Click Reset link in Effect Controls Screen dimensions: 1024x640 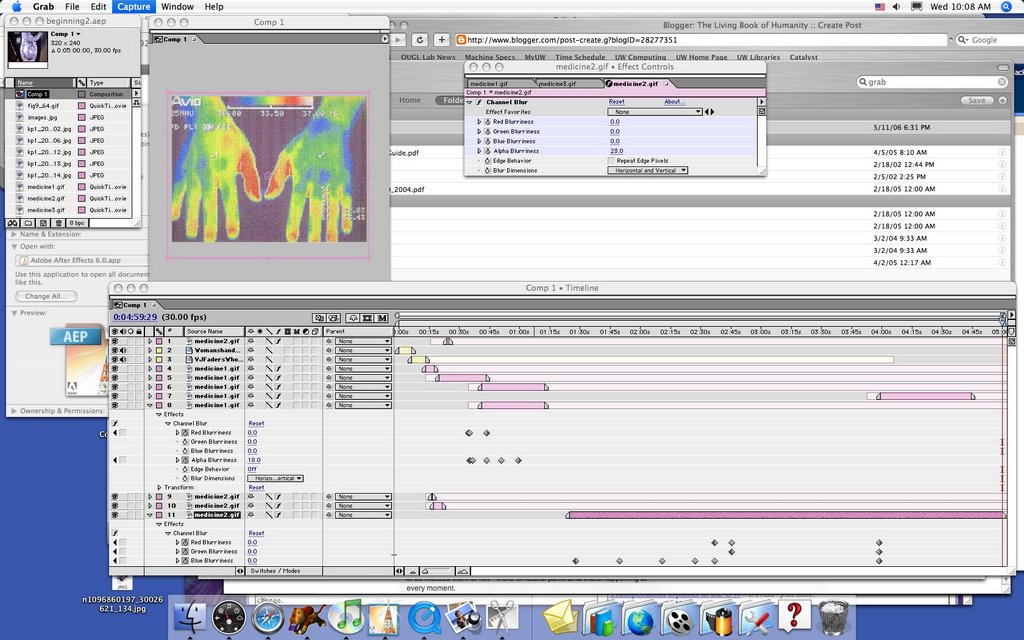[x=616, y=103]
